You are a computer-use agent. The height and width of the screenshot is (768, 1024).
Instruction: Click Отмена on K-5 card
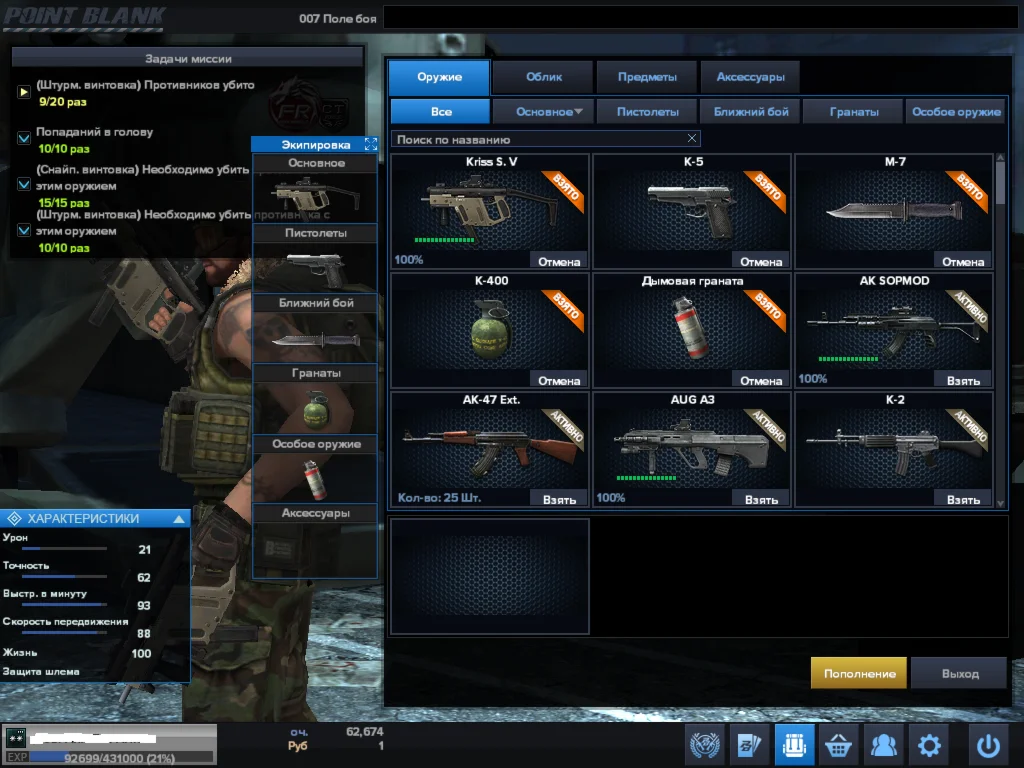(x=760, y=261)
